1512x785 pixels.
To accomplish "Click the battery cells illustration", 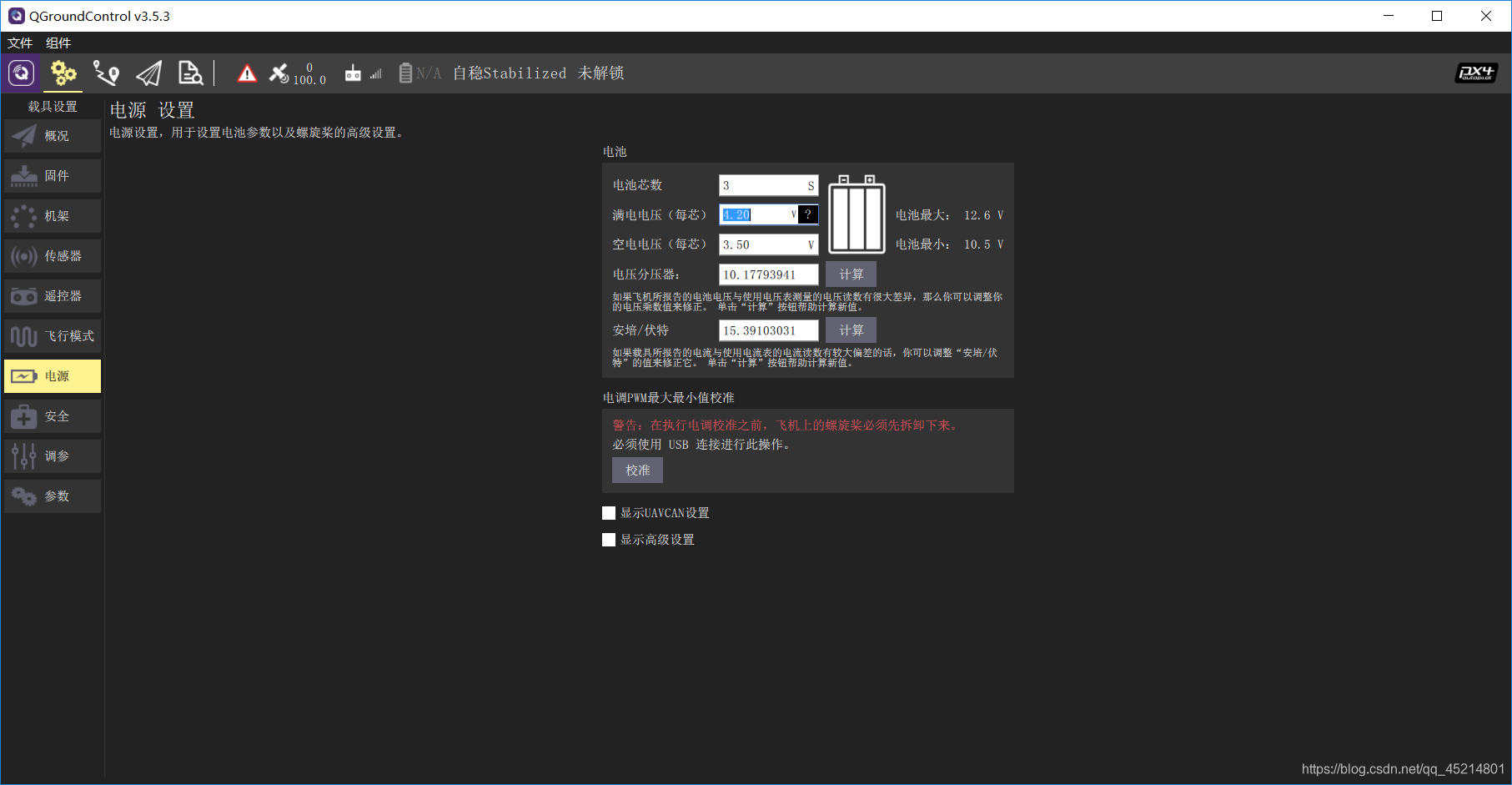I will (856, 214).
